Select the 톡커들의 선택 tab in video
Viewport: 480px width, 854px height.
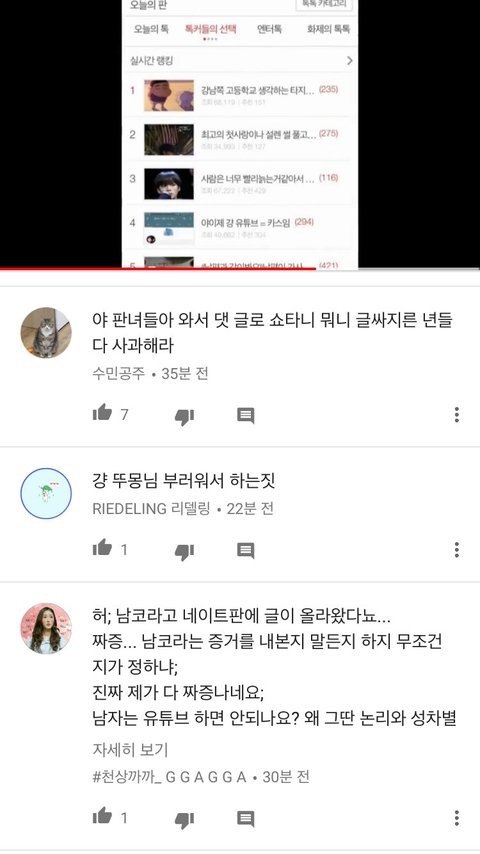click(211, 29)
